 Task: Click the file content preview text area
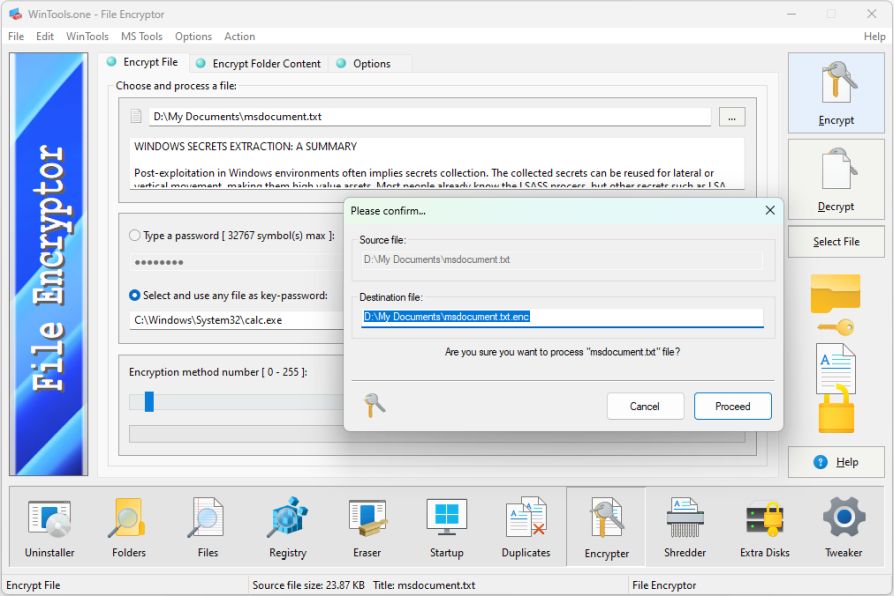click(437, 164)
